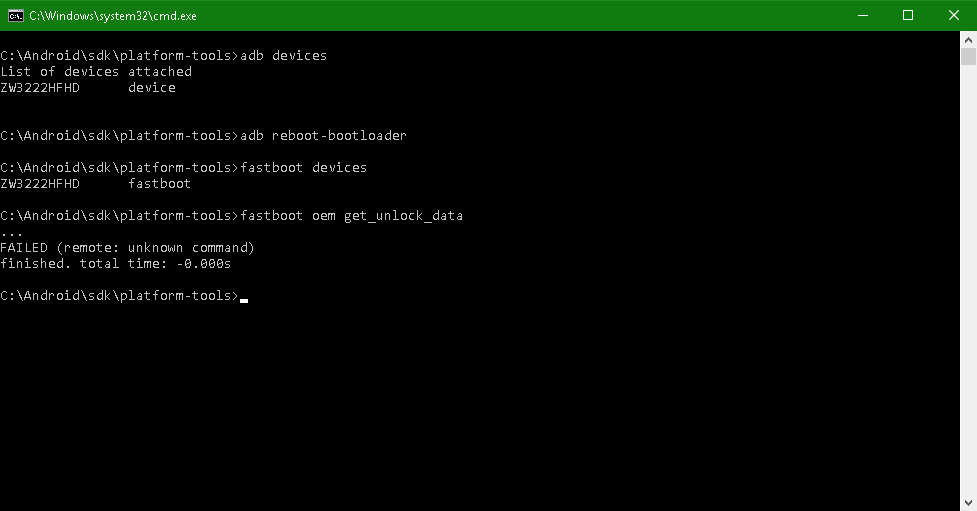The image size is (977, 511).
Task: Click the window title text C:\Windows\system32\cmd.exe
Action: (113, 16)
